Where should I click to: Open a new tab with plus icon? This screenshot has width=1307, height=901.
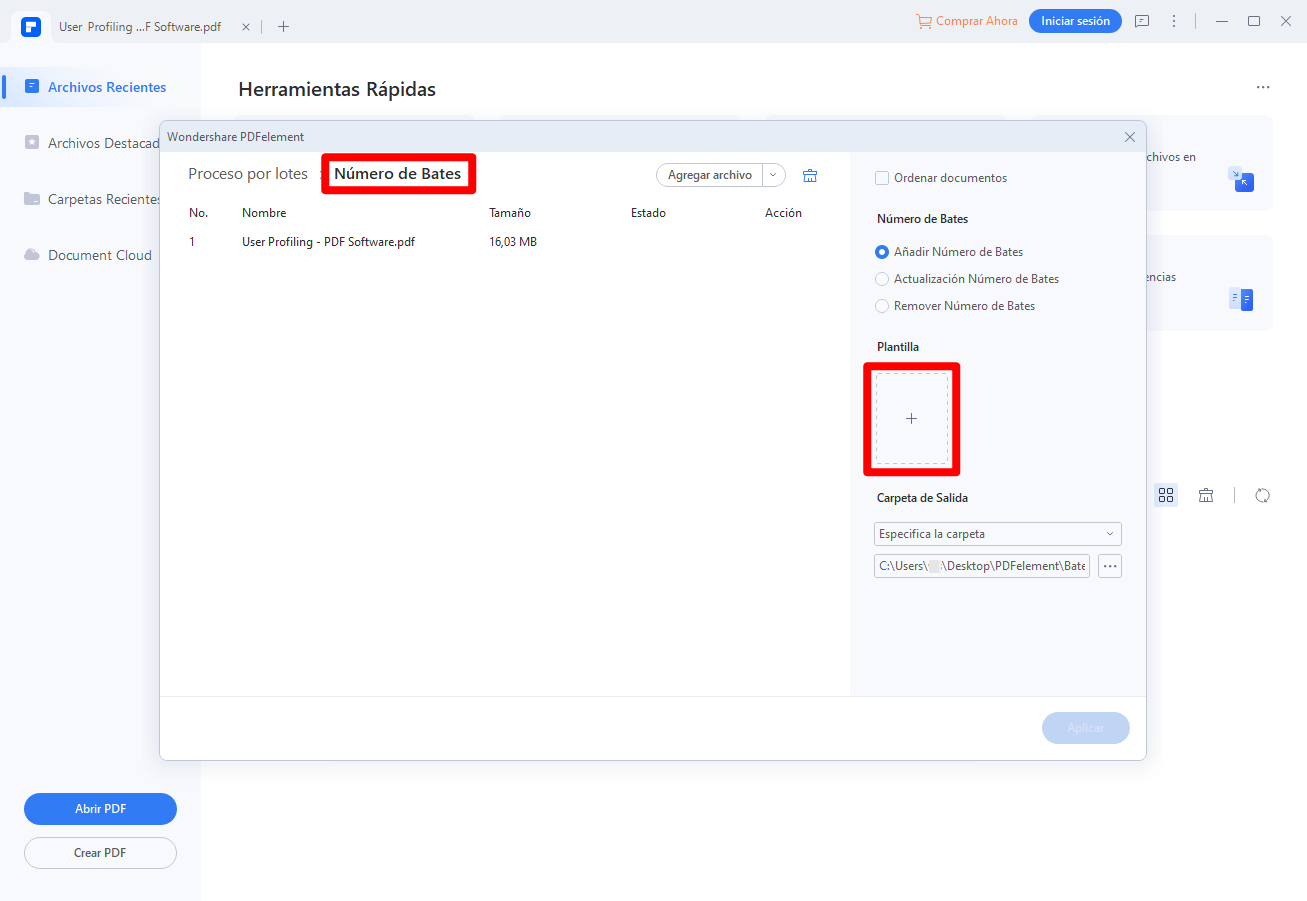point(283,27)
